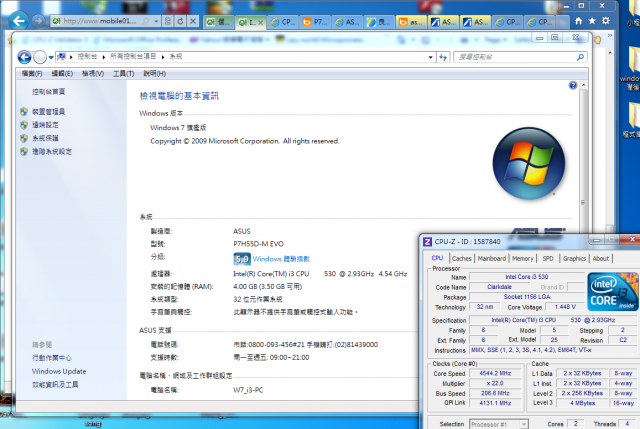640x429 pixels.
Task: Stop loading the page in IE
Action: pos(193,21)
